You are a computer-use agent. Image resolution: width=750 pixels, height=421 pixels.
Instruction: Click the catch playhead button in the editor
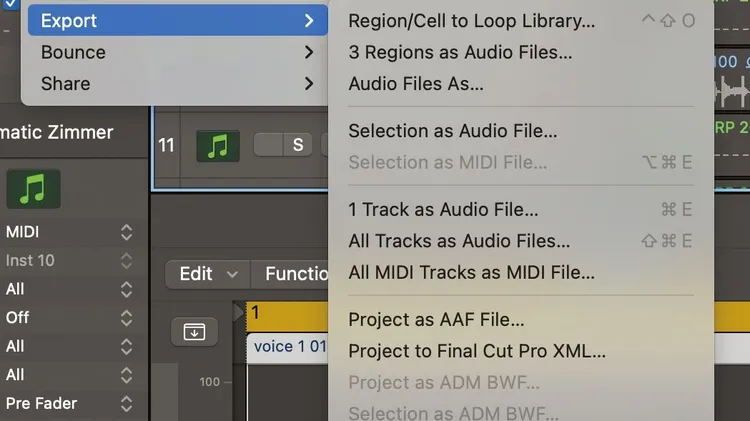[194, 331]
